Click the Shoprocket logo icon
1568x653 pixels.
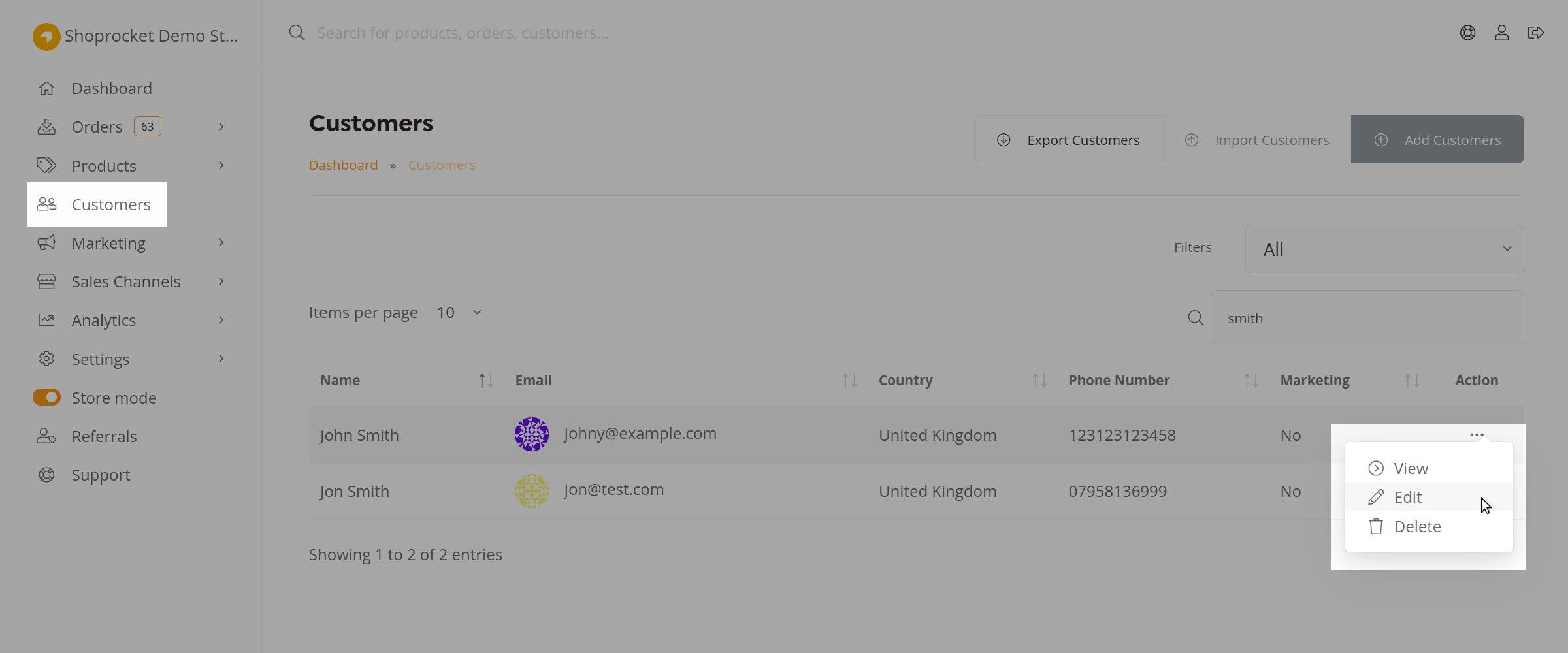46,37
